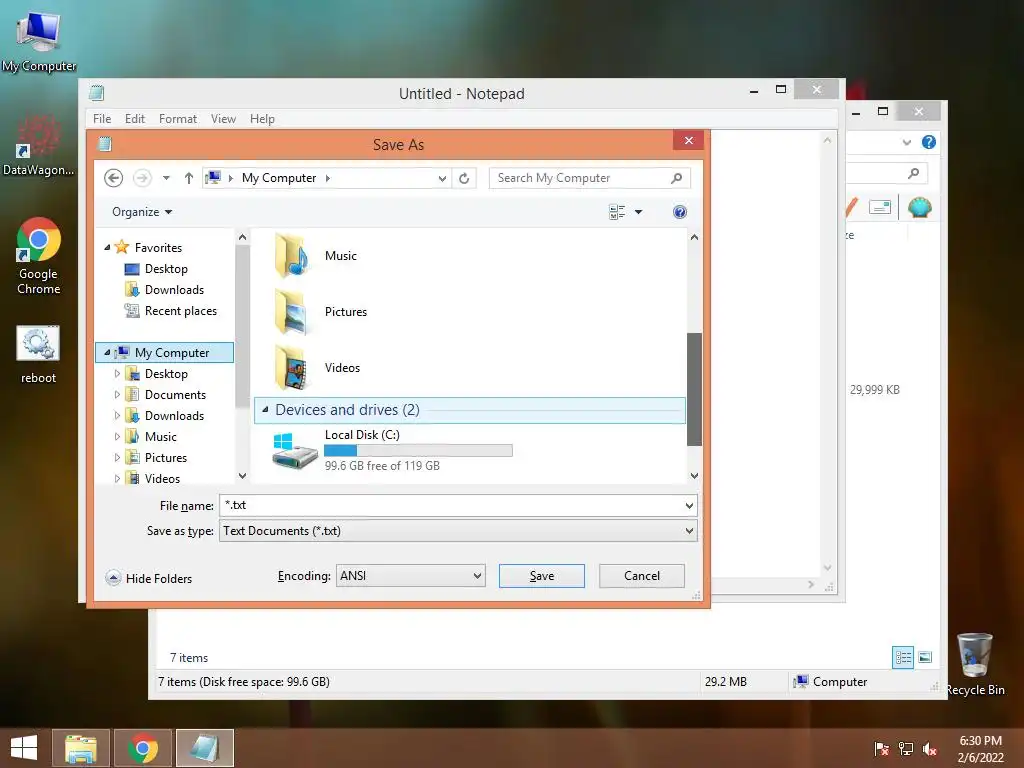
Task: Click the Save button
Action: pos(541,576)
